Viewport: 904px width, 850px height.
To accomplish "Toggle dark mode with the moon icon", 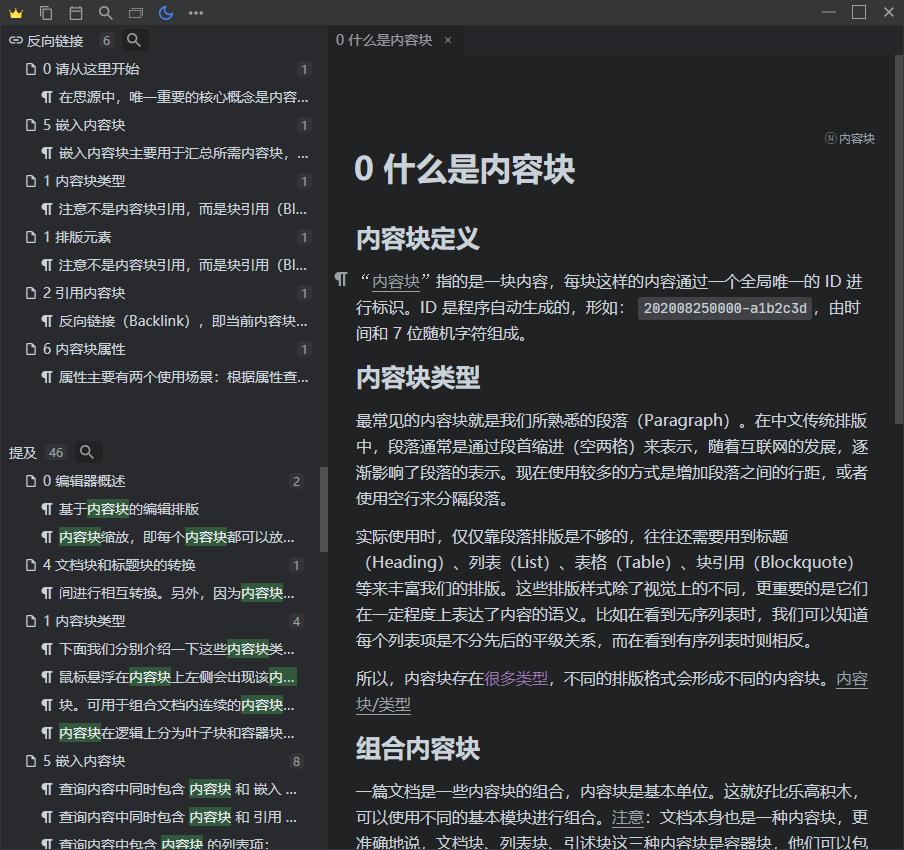I will [x=164, y=13].
